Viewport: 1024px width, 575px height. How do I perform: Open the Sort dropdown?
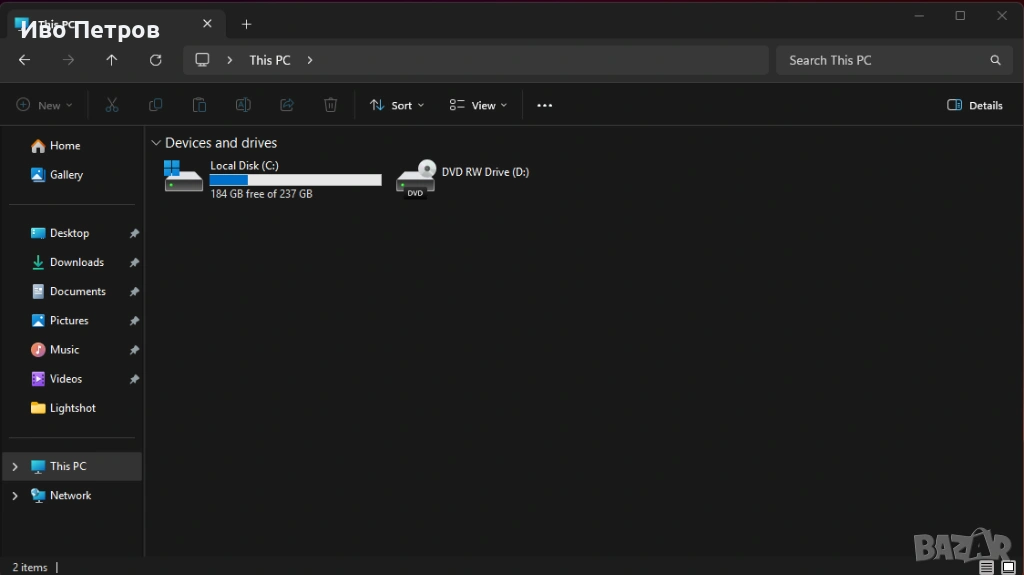point(397,105)
